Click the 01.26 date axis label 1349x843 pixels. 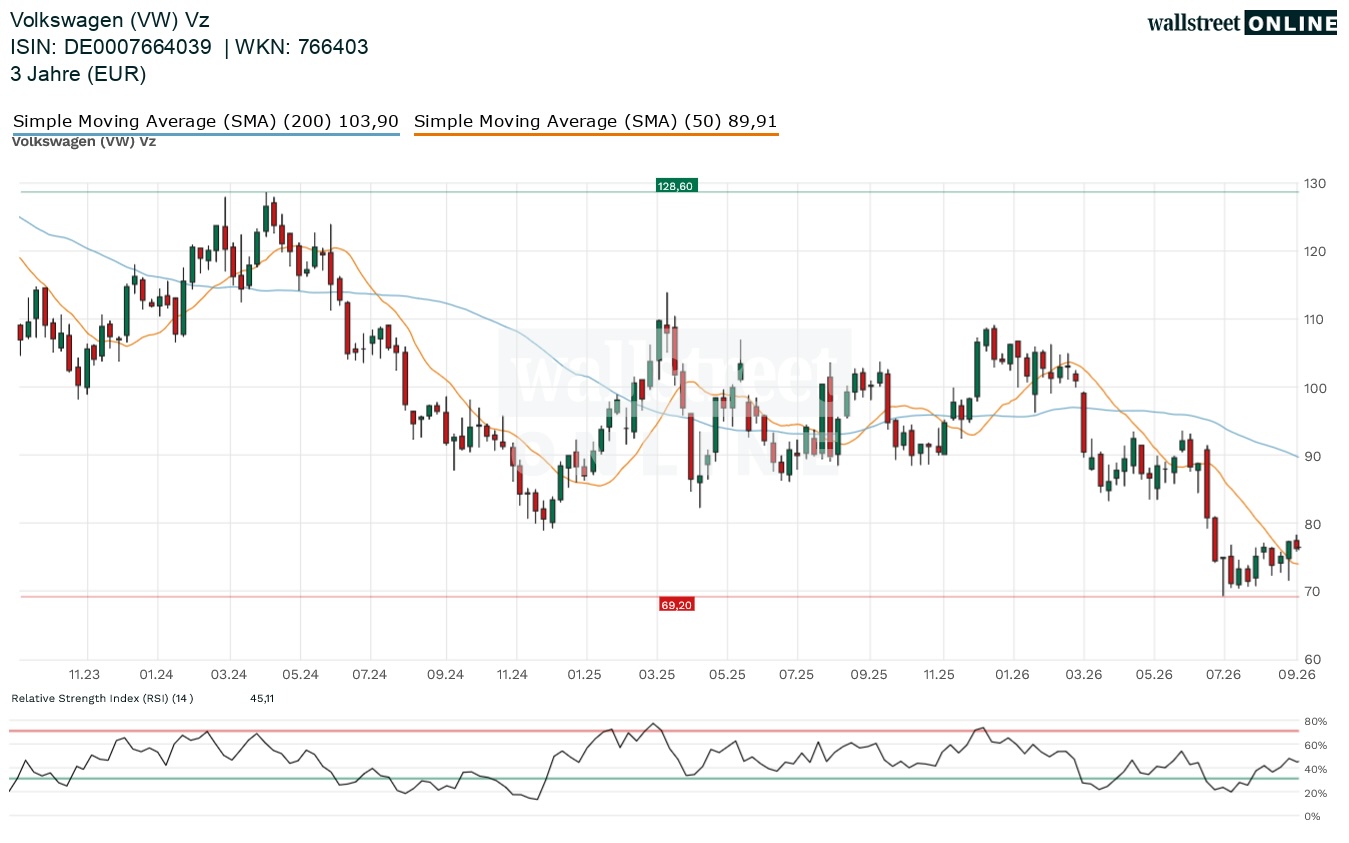coord(1013,675)
